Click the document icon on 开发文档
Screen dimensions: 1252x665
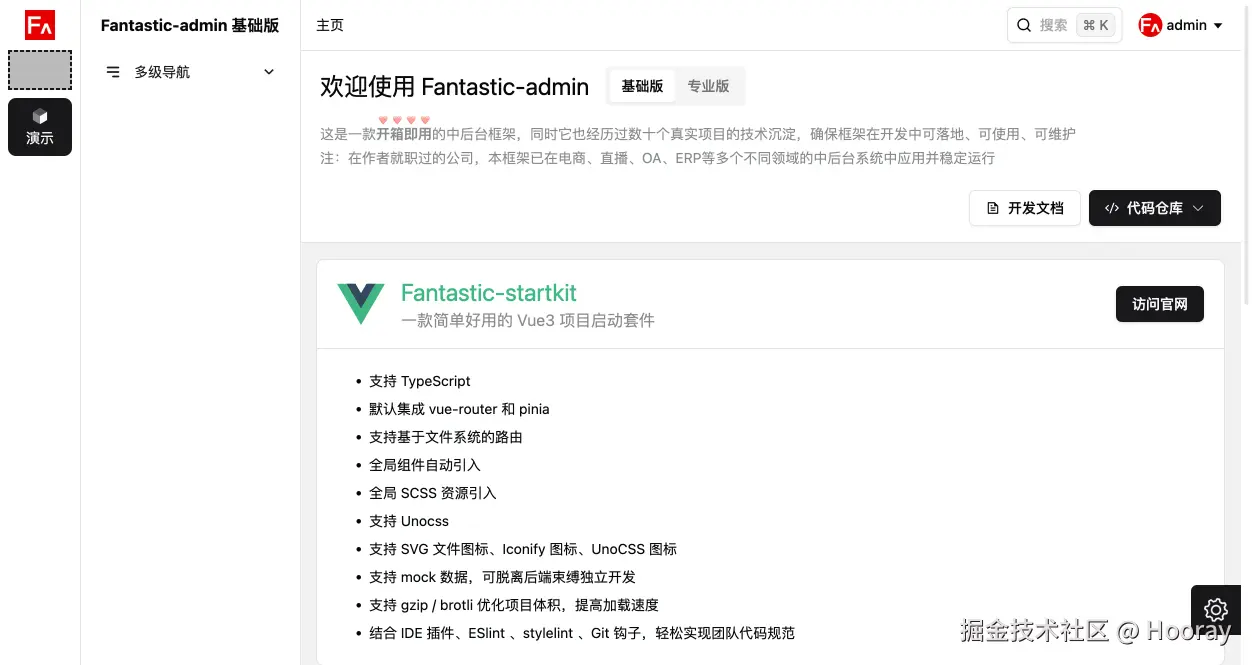pos(993,208)
